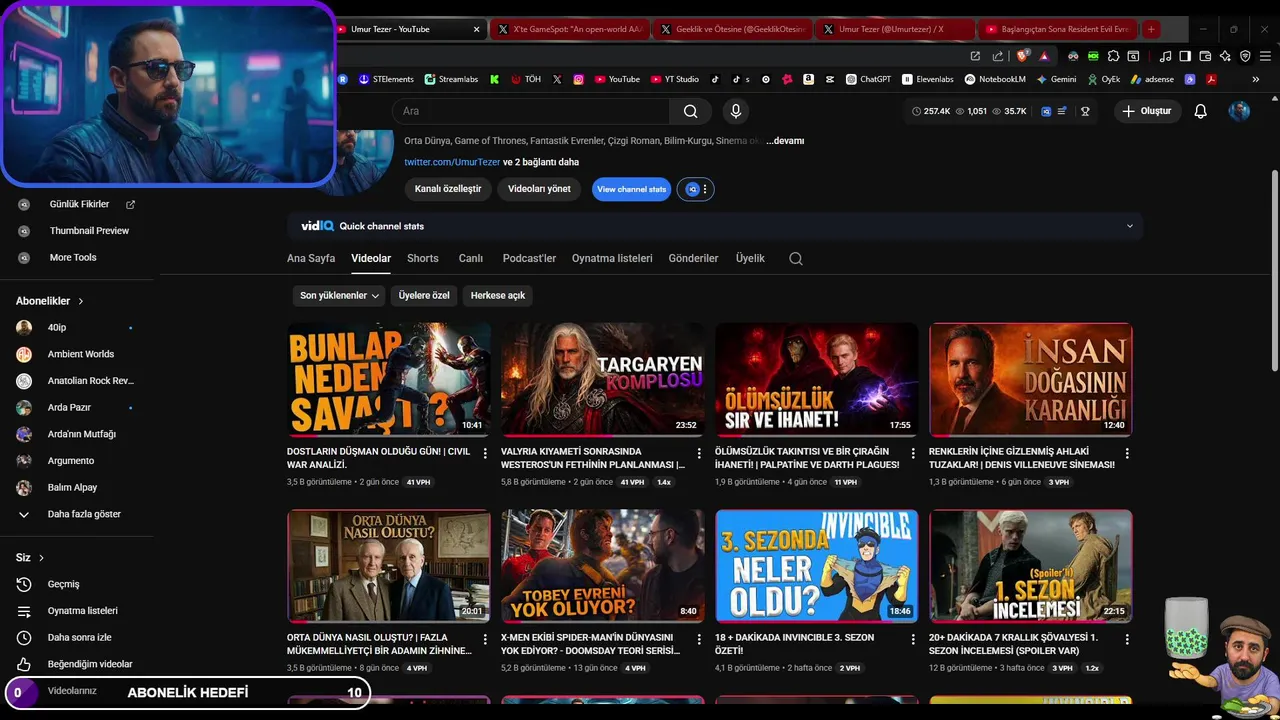Viewport: 1280px width, 720px height.
Task: Open account avatar menu
Action: coord(1239,111)
